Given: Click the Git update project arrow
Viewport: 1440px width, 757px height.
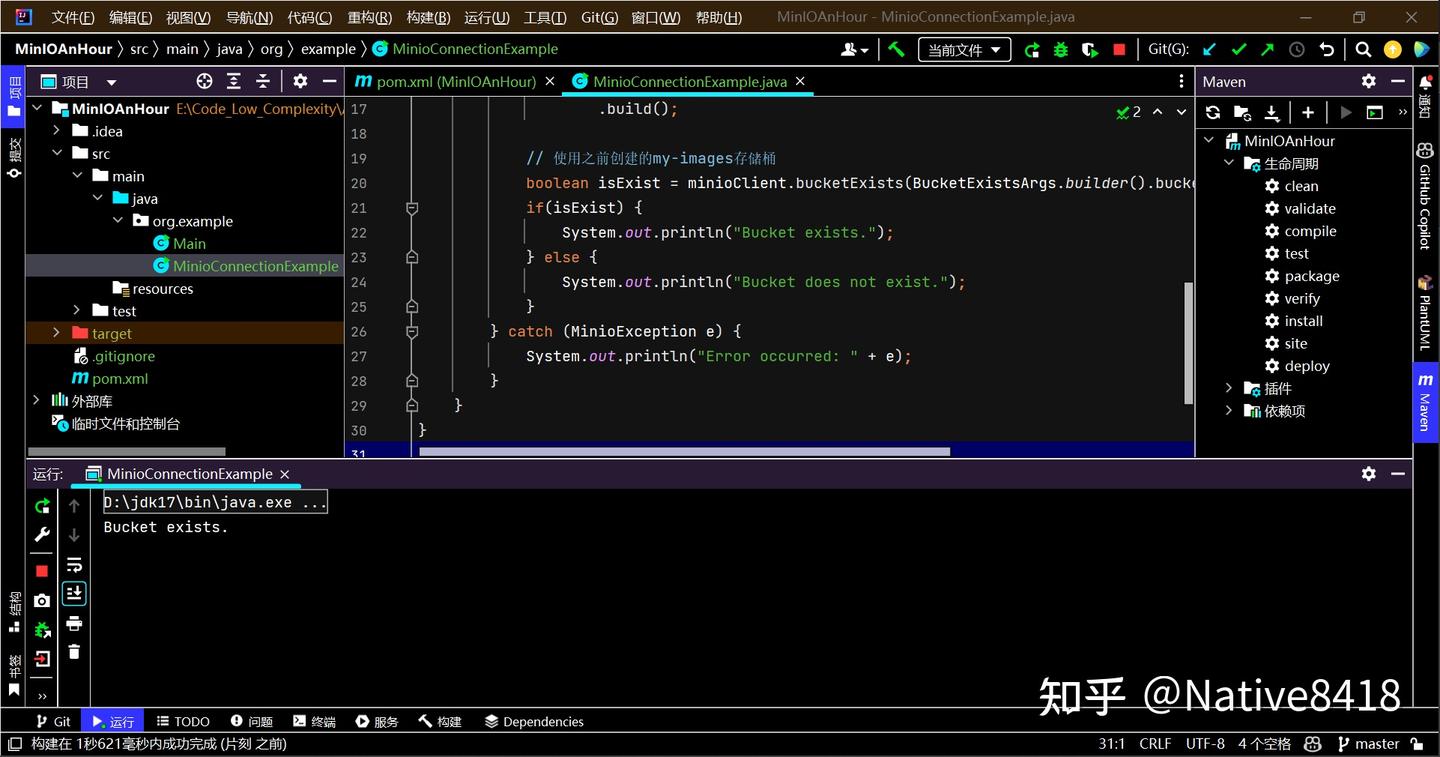Looking at the screenshot, I should pyautogui.click(x=1210, y=49).
